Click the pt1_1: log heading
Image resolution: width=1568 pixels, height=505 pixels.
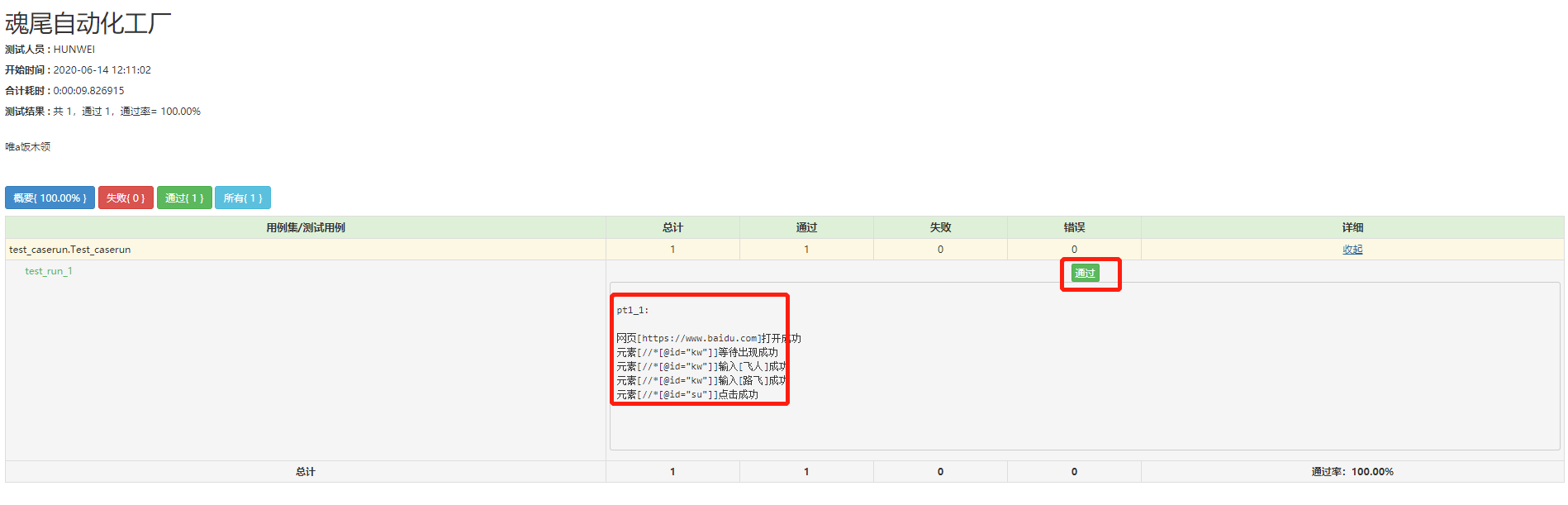tap(633, 310)
